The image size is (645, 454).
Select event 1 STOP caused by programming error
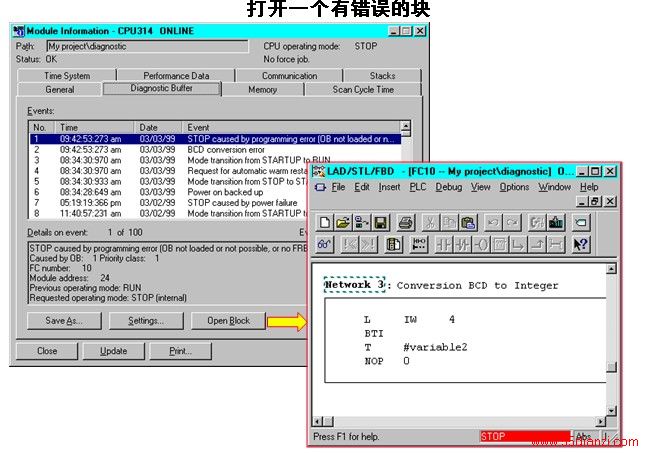tap(215, 139)
